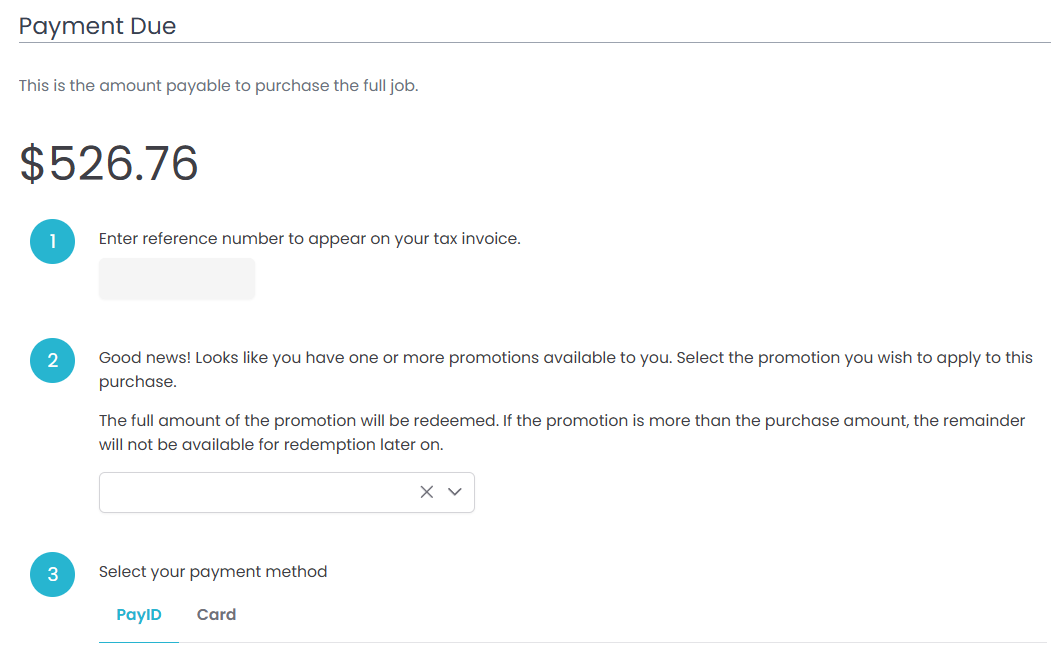The image size is (1051, 662).
Task: Expand promotion list using chevron arrow
Action: coord(455,492)
